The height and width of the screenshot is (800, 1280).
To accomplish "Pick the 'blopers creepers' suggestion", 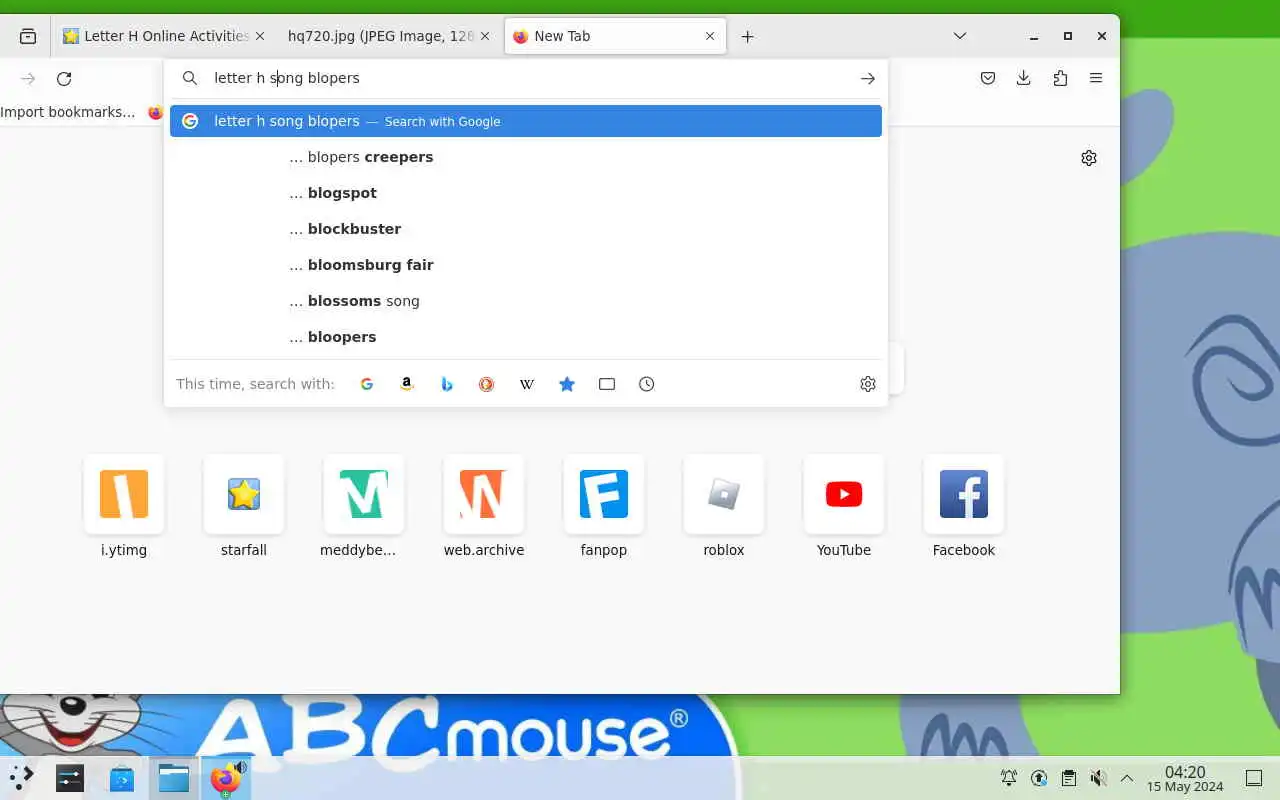I will tap(526, 157).
